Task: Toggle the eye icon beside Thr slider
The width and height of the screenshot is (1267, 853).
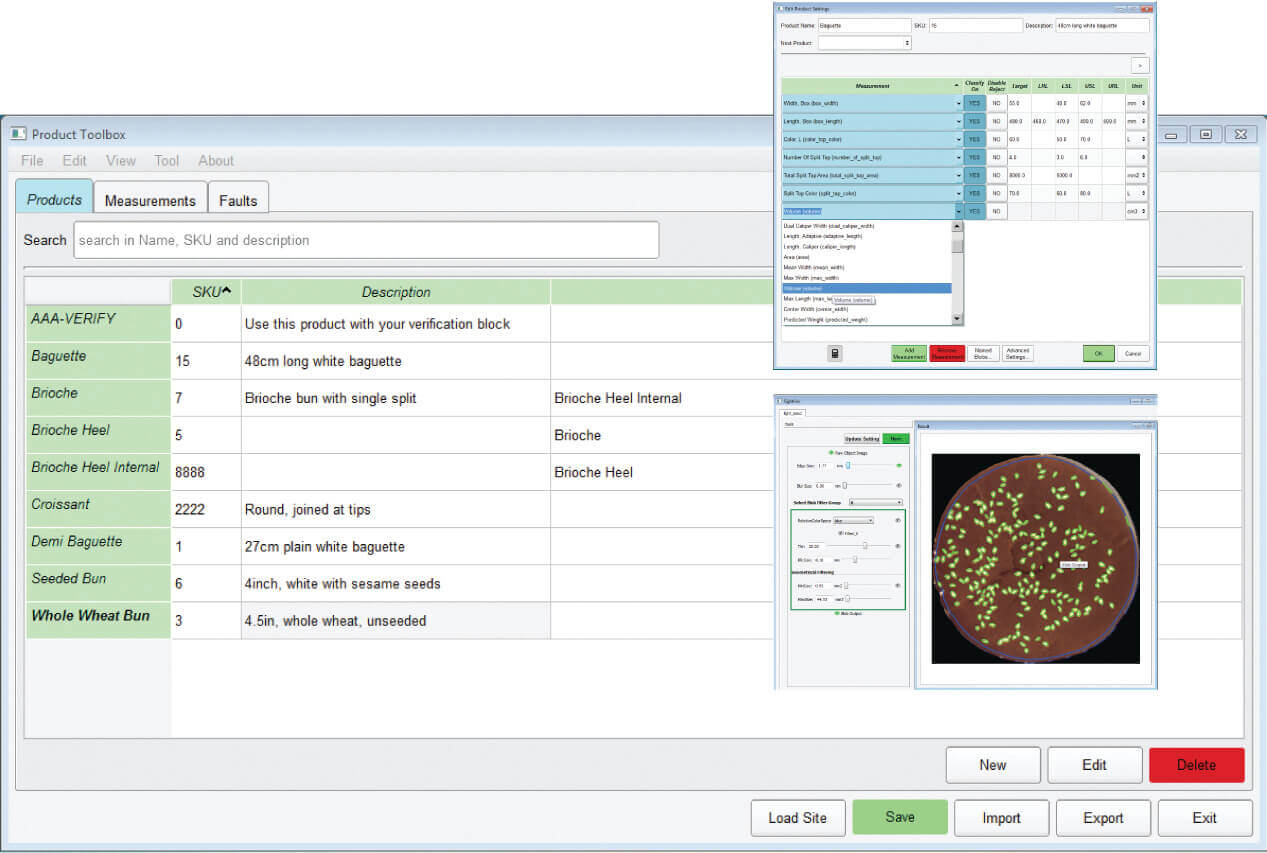Action: [x=898, y=546]
